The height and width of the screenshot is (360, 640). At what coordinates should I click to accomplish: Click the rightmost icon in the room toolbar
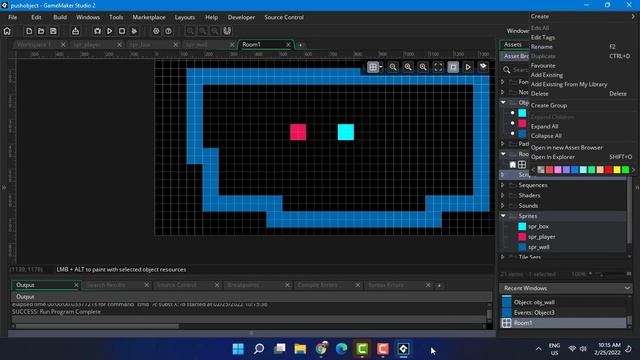click(483, 67)
